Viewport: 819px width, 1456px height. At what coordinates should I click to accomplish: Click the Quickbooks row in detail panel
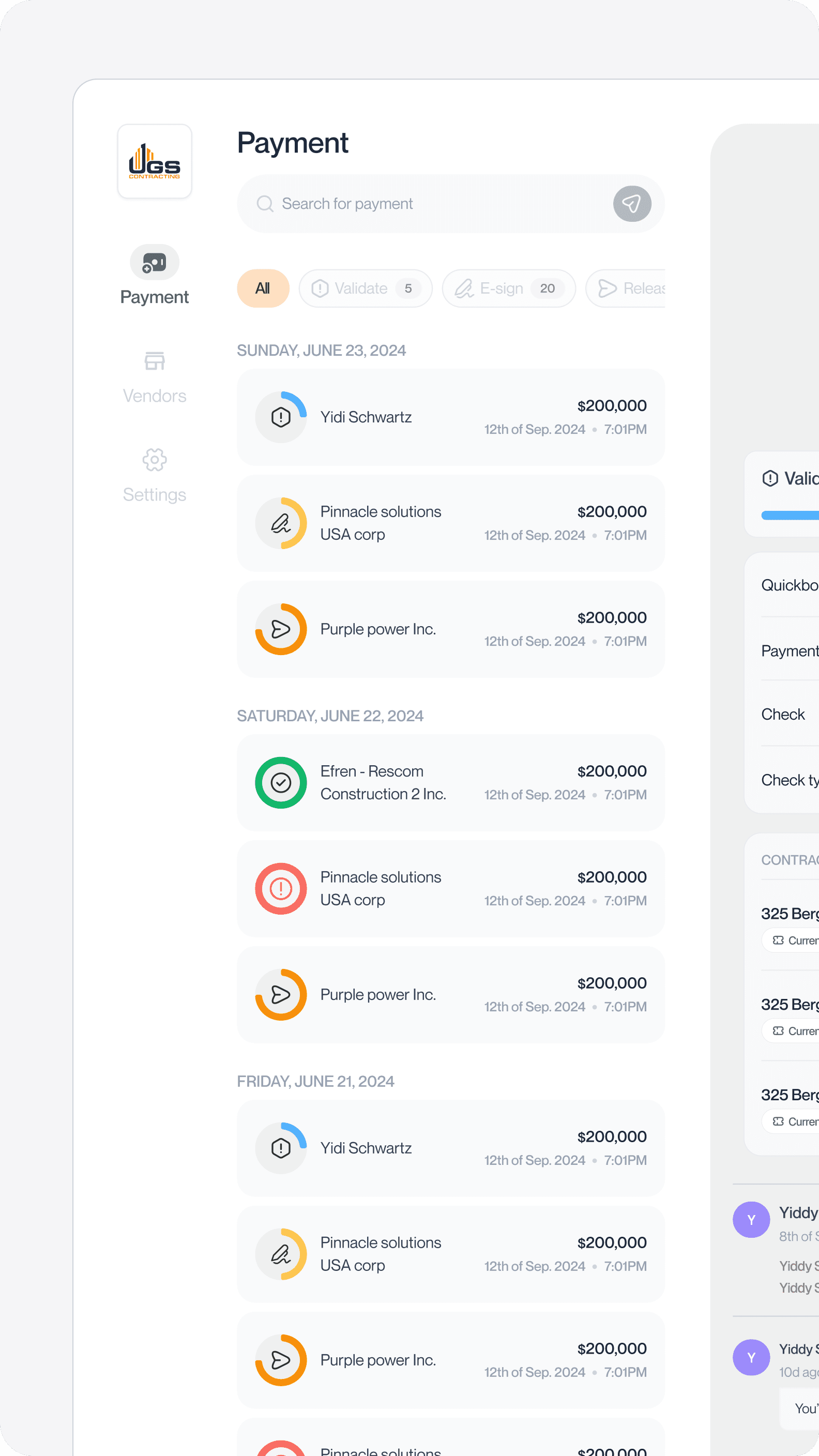[x=790, y=585]
